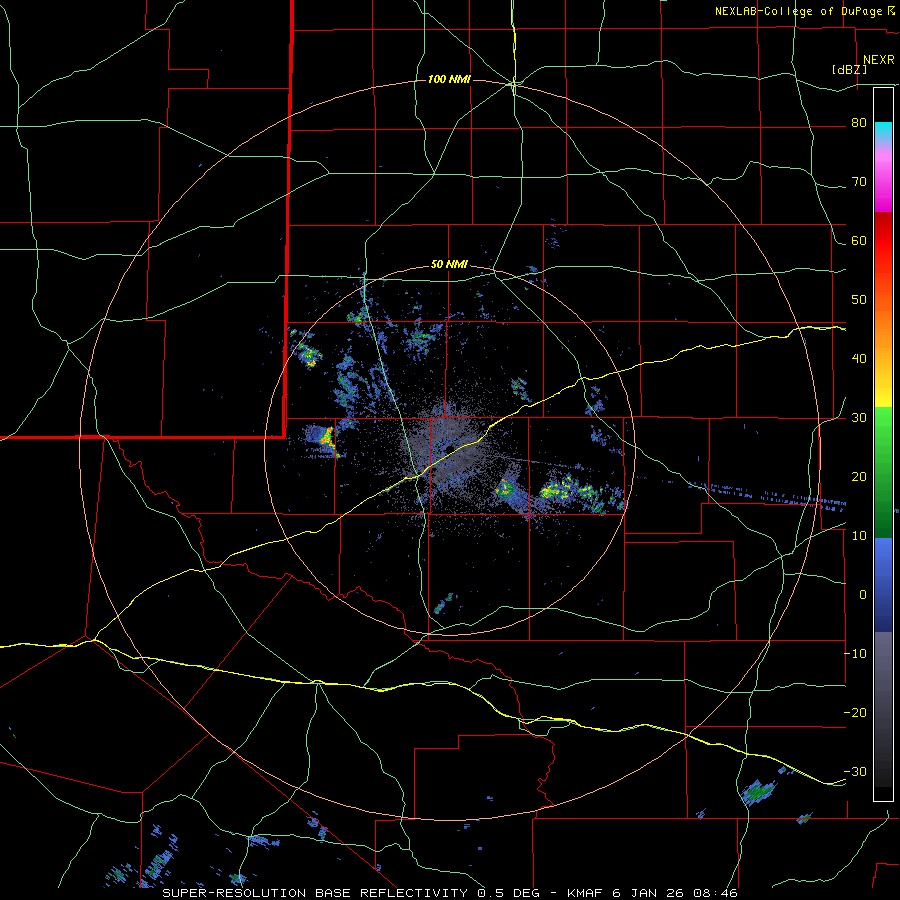Pick the red segment of the dBZ color bar

click(x=883, y=241)
